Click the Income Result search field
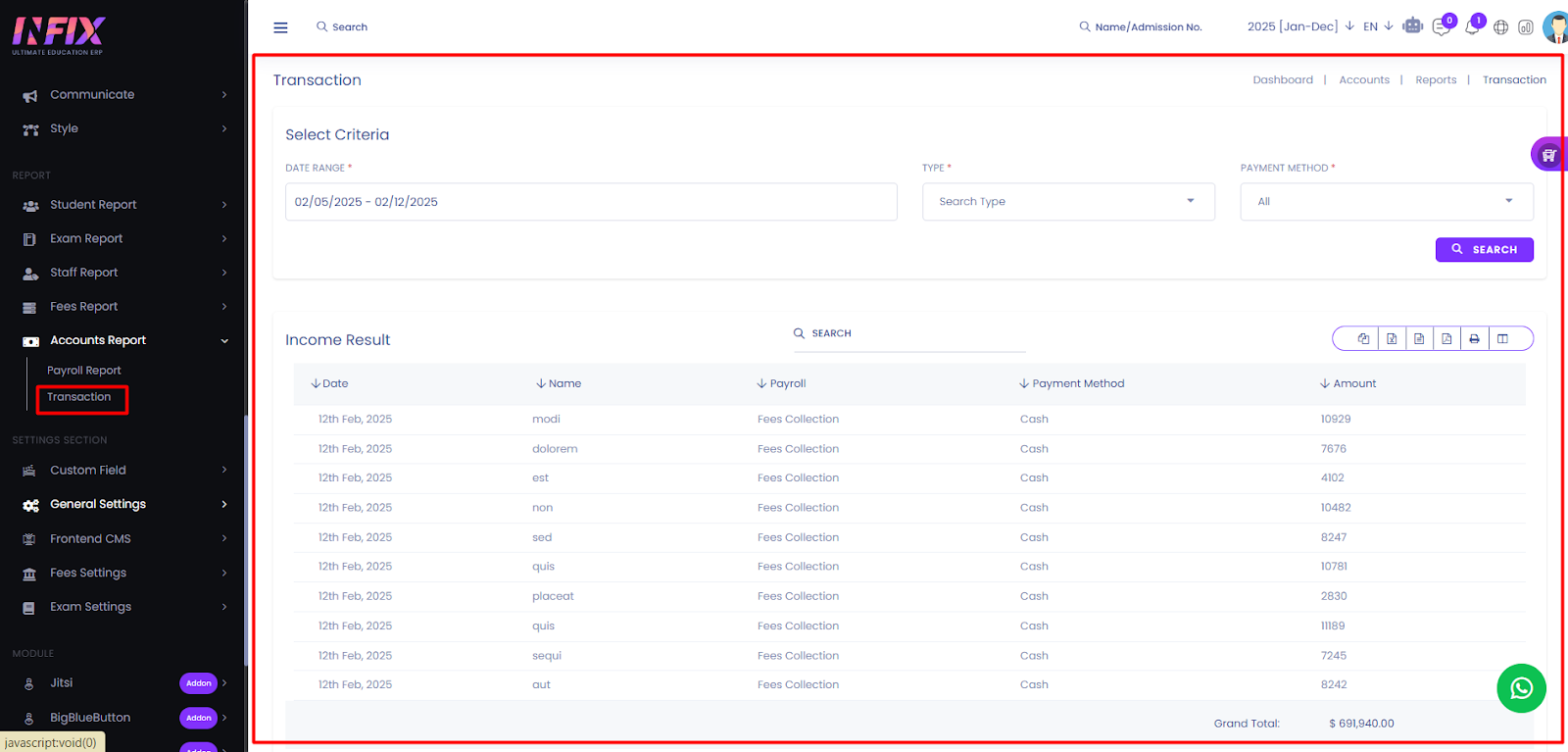Image resolution: width=1568 pixels, height=752 pixels. click(x=908, y=334)
